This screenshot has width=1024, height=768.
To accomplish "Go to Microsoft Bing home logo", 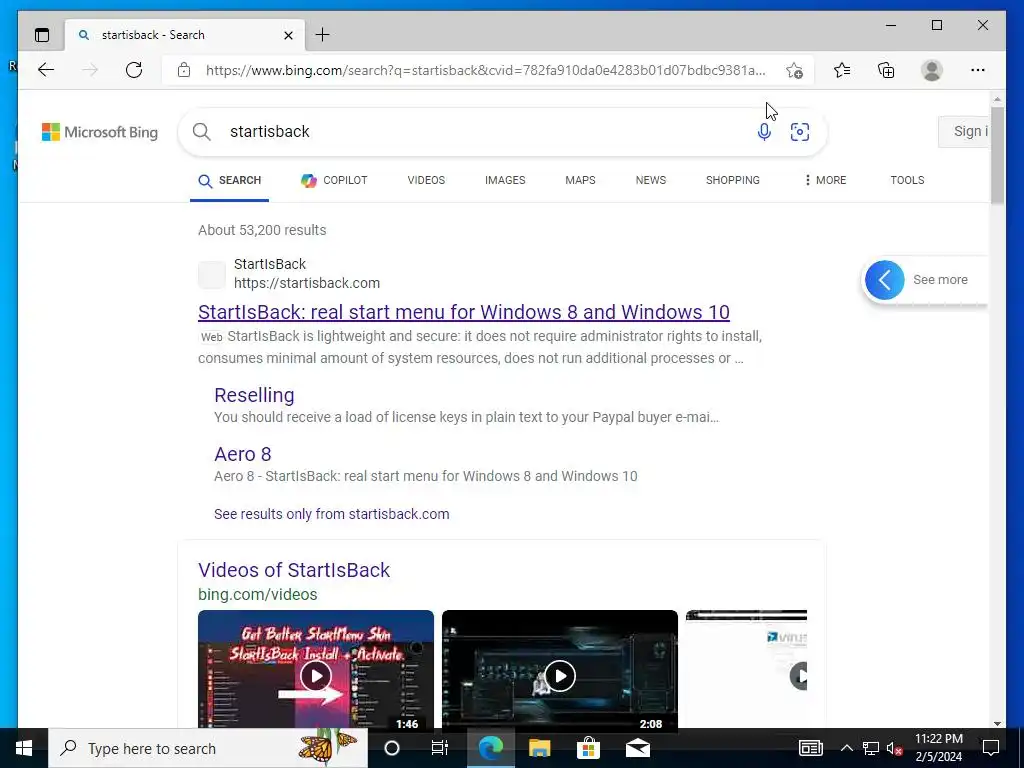I will click(x=100, y=132).
